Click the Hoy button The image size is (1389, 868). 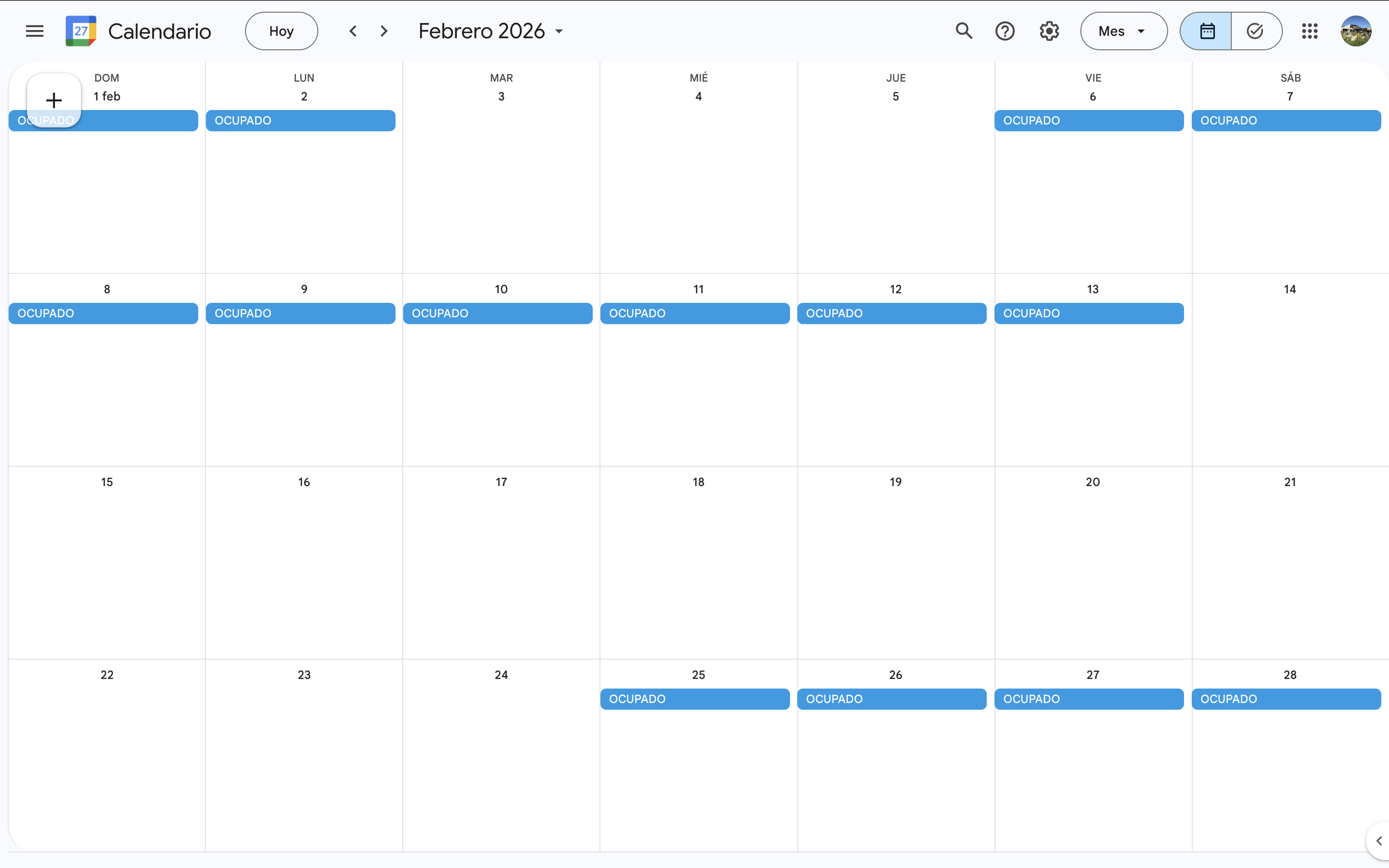pos(281,31)
